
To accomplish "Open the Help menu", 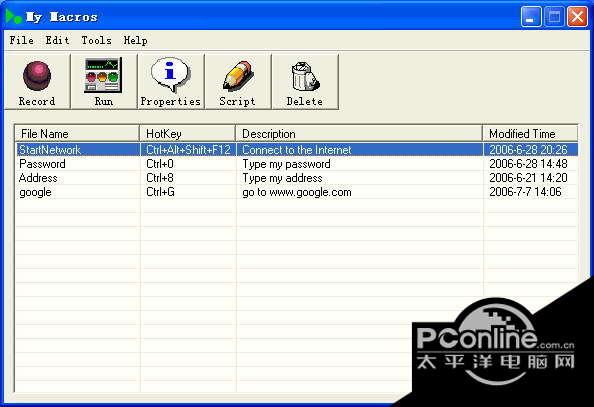I will [136, 40].
